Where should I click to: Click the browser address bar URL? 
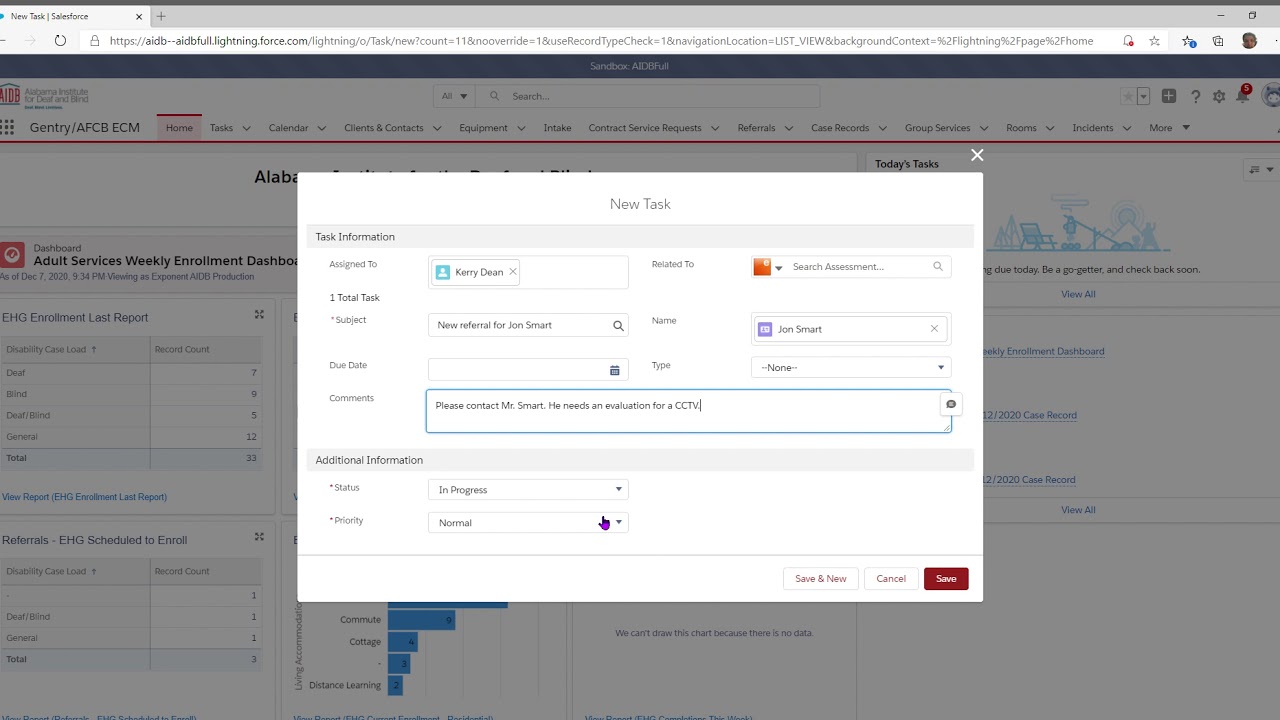tap(600, 41)
